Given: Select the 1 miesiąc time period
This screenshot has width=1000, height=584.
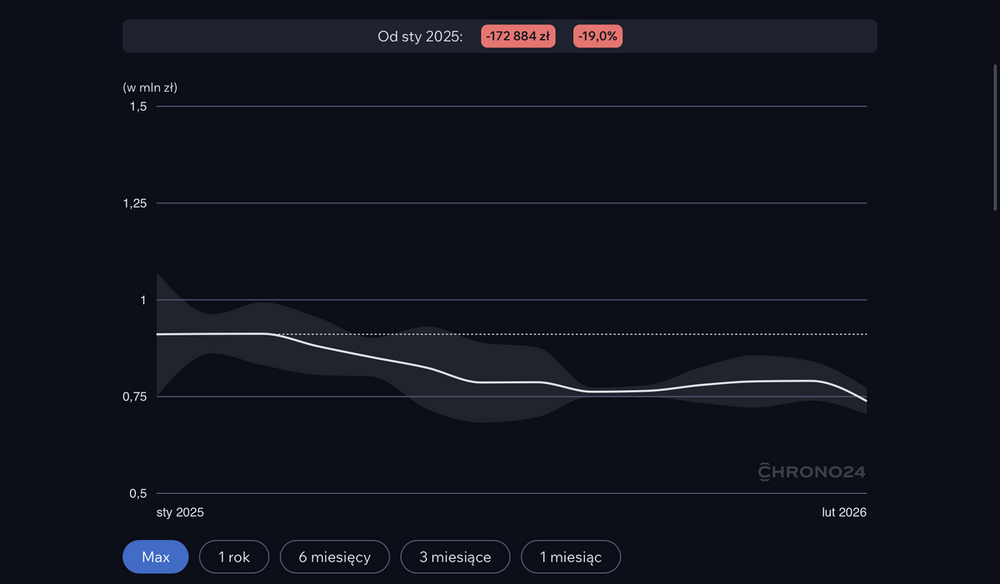Looking at the screenshot, I should [x=570, y=557].
